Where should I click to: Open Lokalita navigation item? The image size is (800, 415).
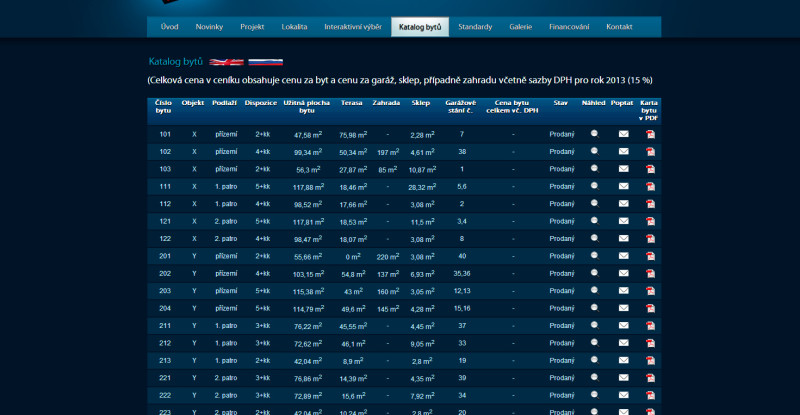(x=294, y=27)
